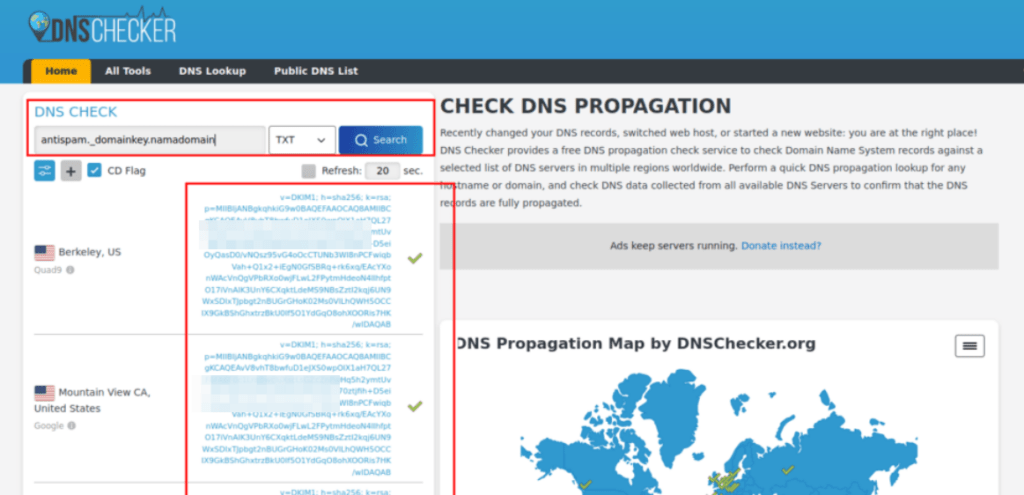The height and width of the screenshot is (495, 1024).
Task: Click the Berkeley DKIM TXT record result
Action: (x=297, y=261)
